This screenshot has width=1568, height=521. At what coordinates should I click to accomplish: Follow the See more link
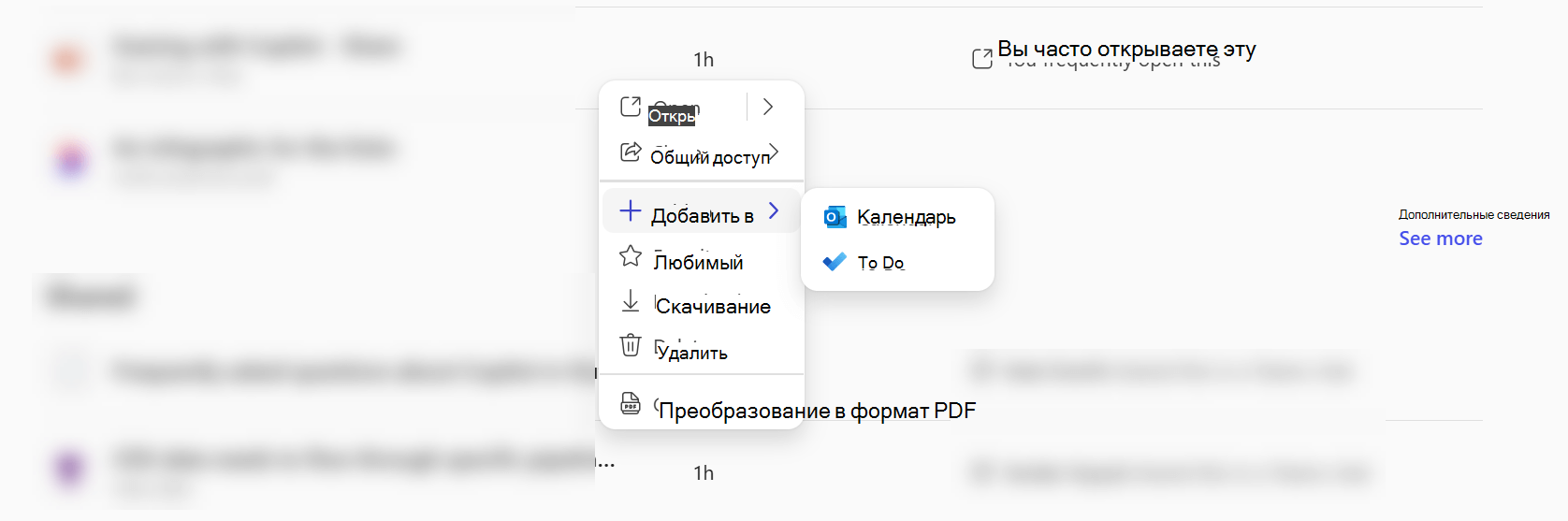[1441, 239]
